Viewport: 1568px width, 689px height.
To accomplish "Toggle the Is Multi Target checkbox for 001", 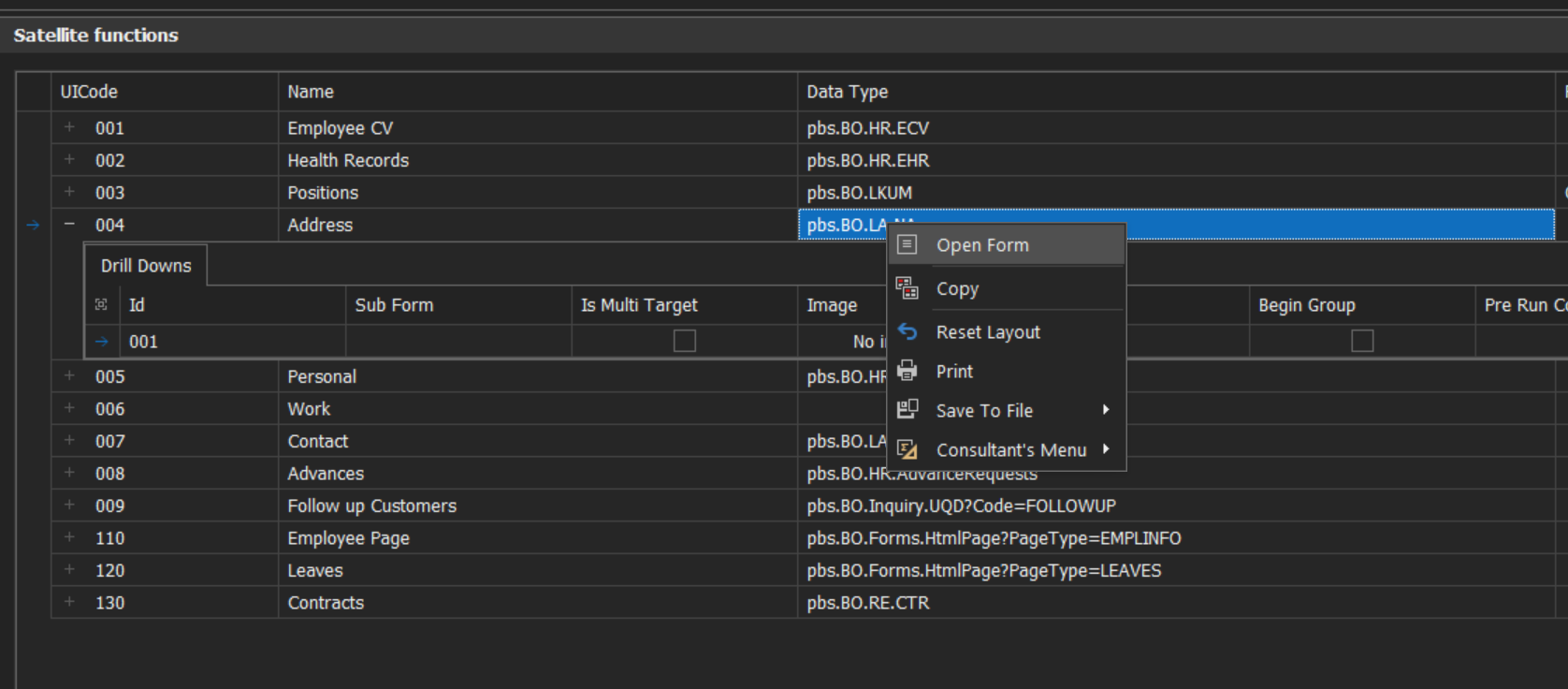I will coord(685,341).
